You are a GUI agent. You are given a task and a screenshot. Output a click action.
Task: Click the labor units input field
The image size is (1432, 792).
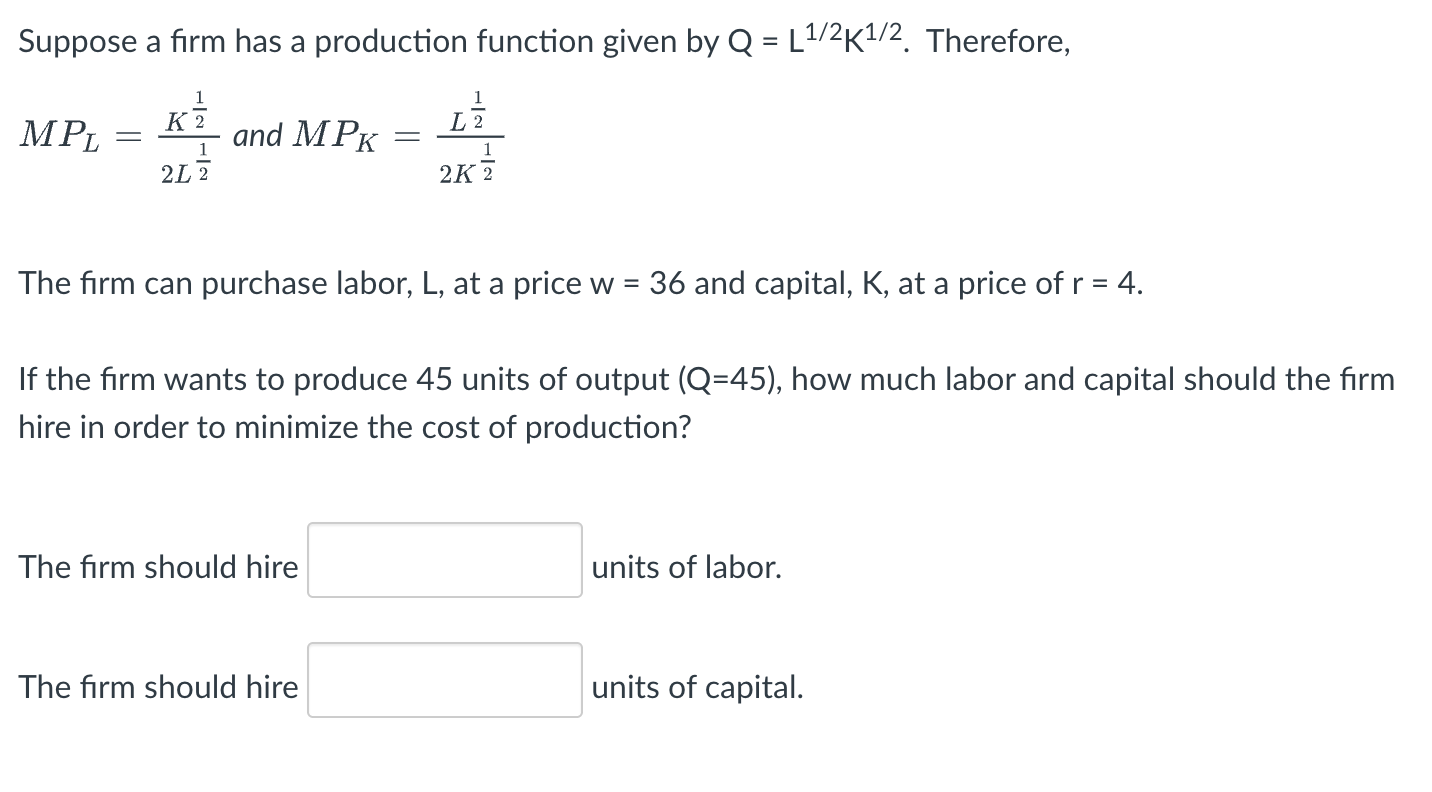444,560
